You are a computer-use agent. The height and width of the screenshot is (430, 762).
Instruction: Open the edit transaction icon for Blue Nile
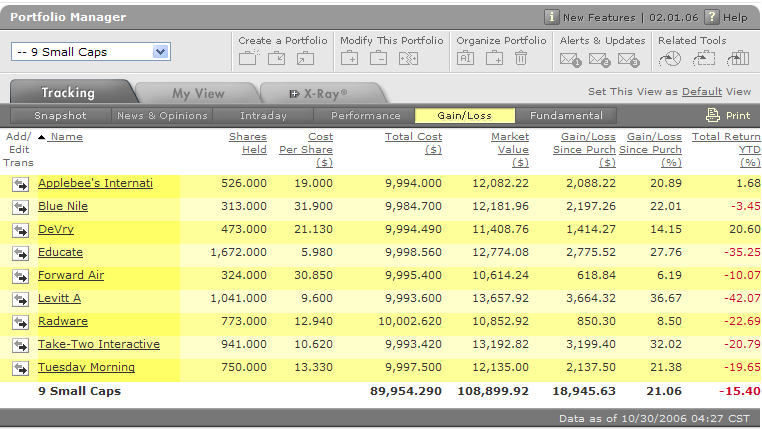[20, 207]
